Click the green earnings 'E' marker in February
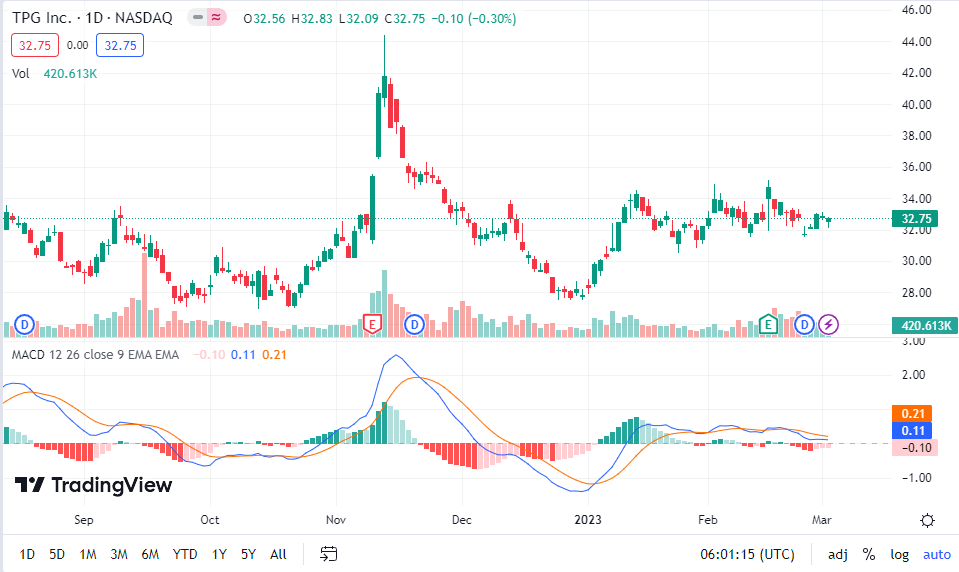 coord(769,324)
